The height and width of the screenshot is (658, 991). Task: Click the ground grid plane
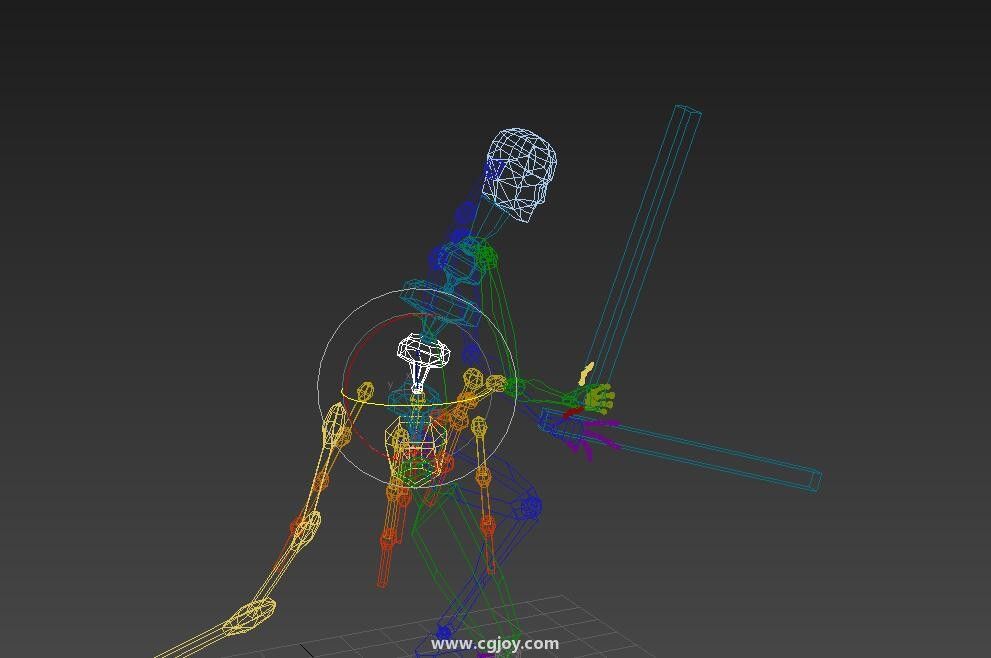(x=560, y=617)
